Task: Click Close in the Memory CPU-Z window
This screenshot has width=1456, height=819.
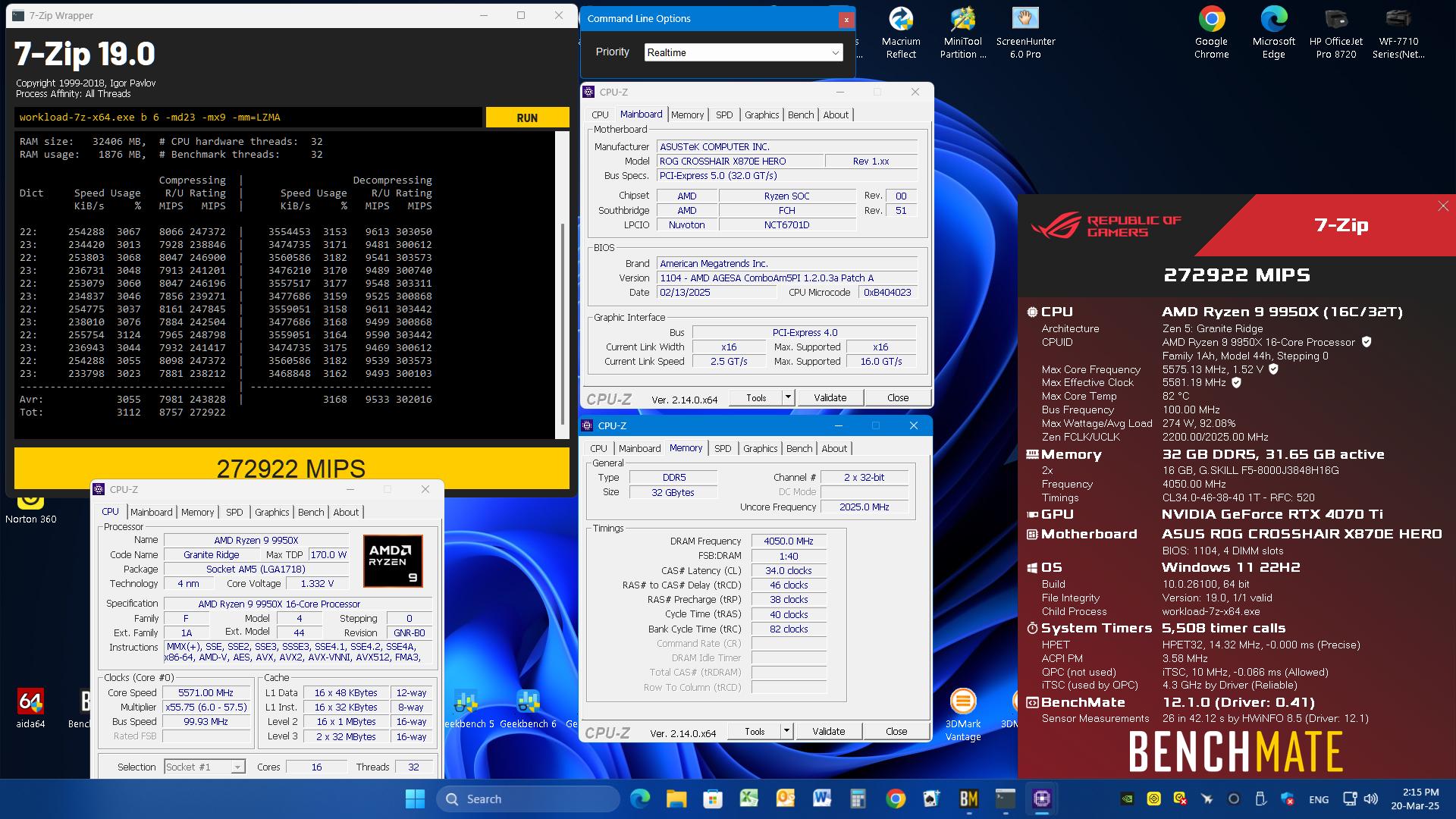Action: pos(896,731)
